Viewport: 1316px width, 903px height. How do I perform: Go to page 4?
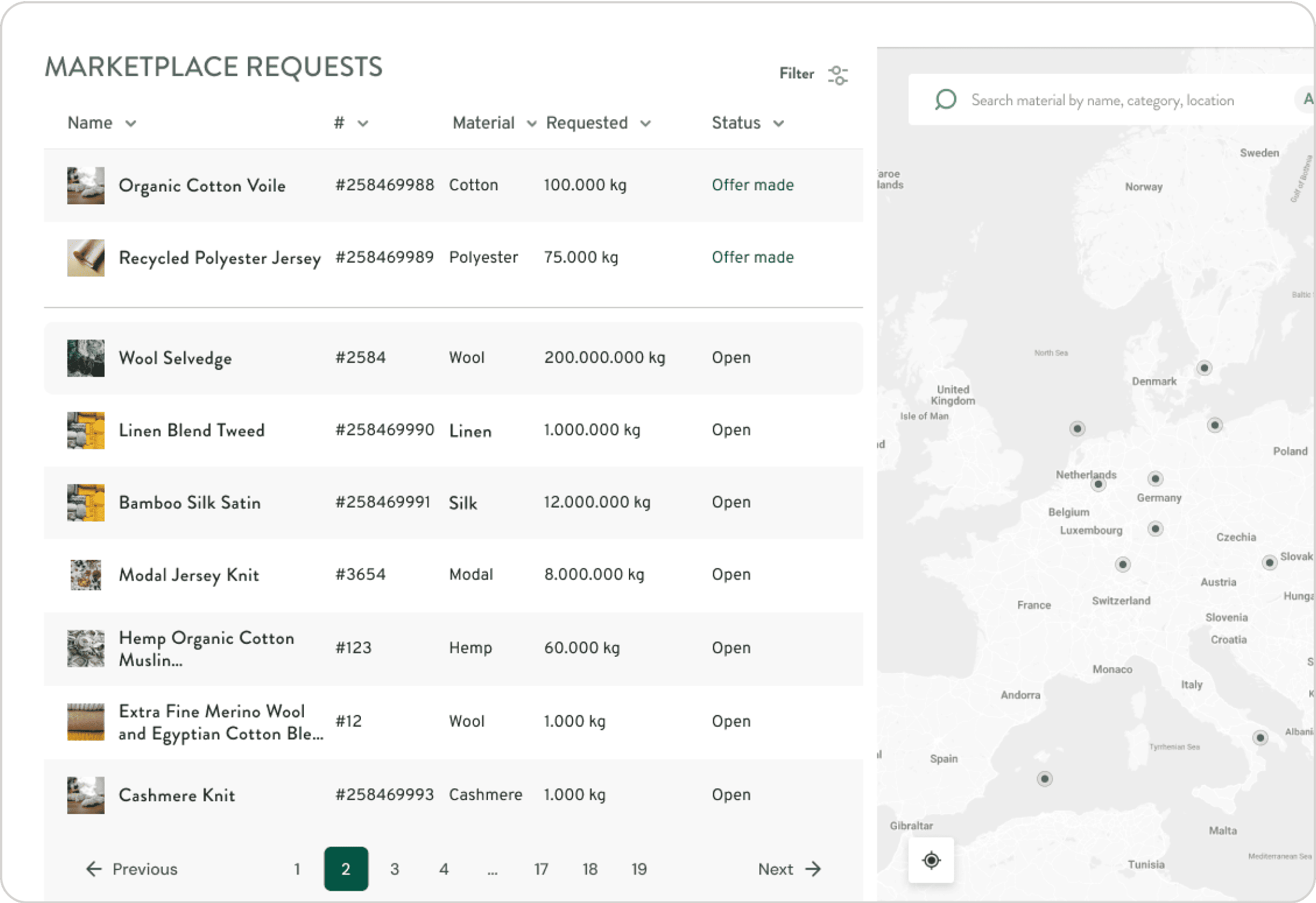point(444,868)
